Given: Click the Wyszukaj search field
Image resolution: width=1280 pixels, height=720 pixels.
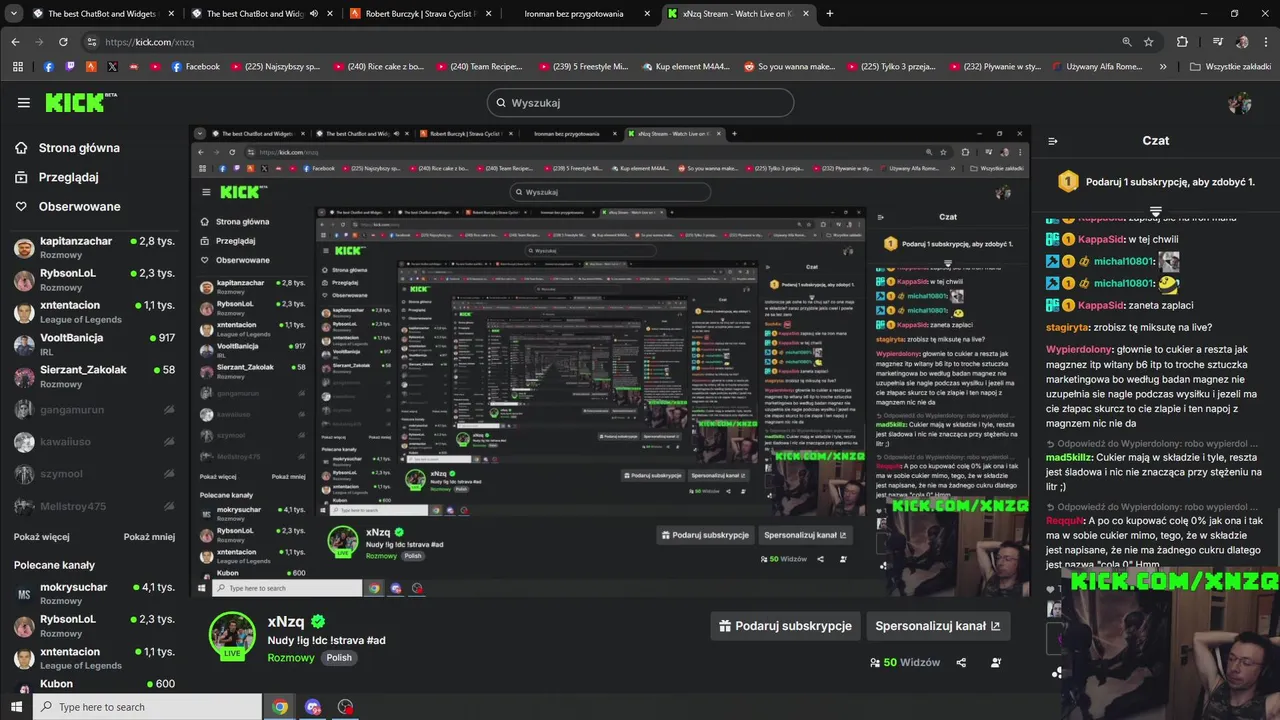Looking at the screenshot, I should (640, 102).
